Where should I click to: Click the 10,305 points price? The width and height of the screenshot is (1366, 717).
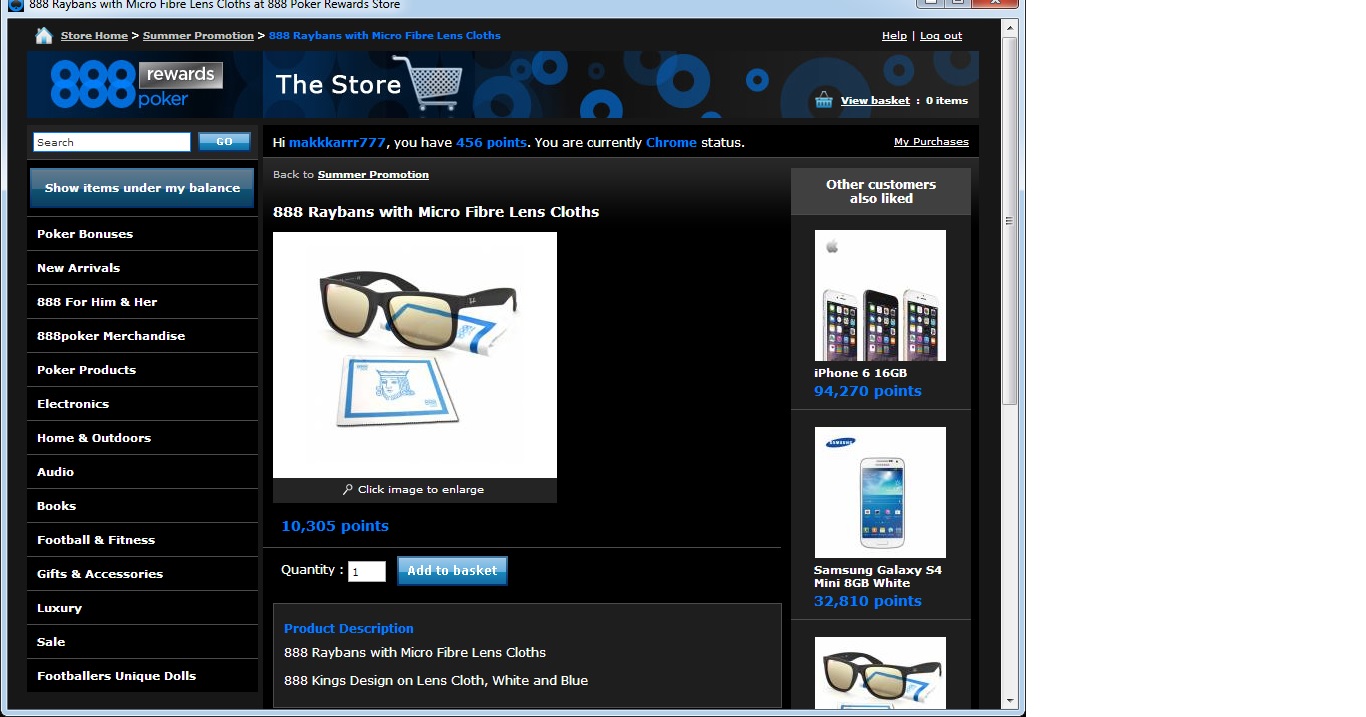tap(335, 526)
